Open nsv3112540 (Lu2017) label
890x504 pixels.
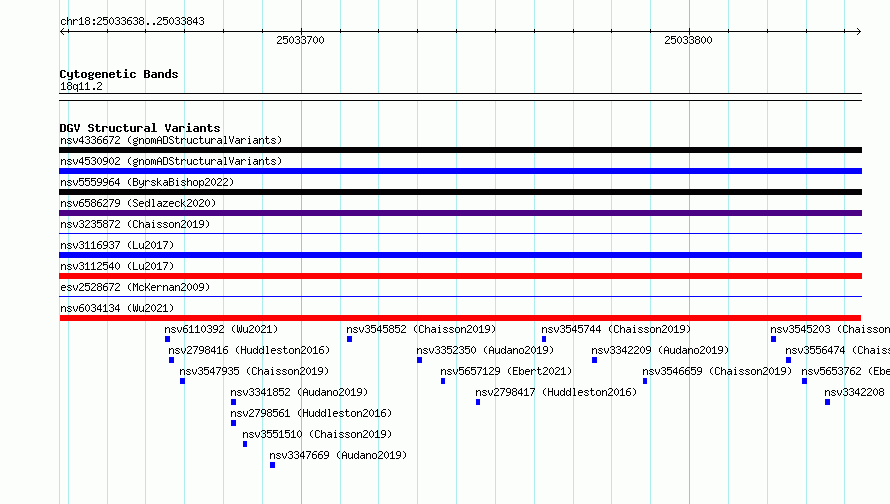point(117,266)
